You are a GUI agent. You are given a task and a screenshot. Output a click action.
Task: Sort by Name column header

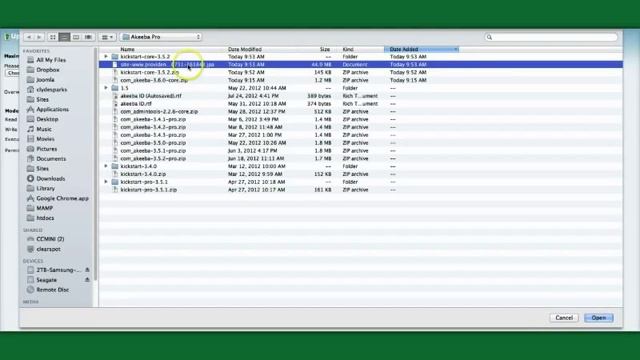[127, 49]
